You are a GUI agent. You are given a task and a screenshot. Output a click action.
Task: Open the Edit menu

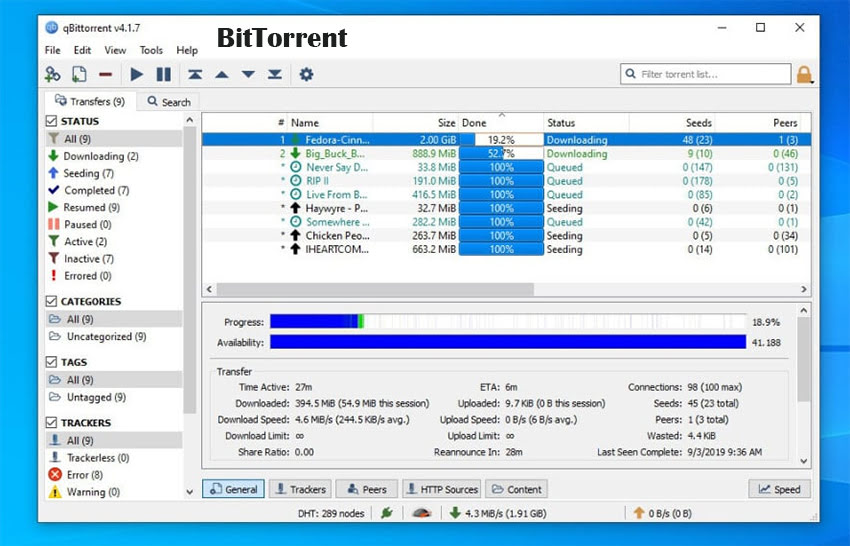pyautogui.click(x=82, y=50)
